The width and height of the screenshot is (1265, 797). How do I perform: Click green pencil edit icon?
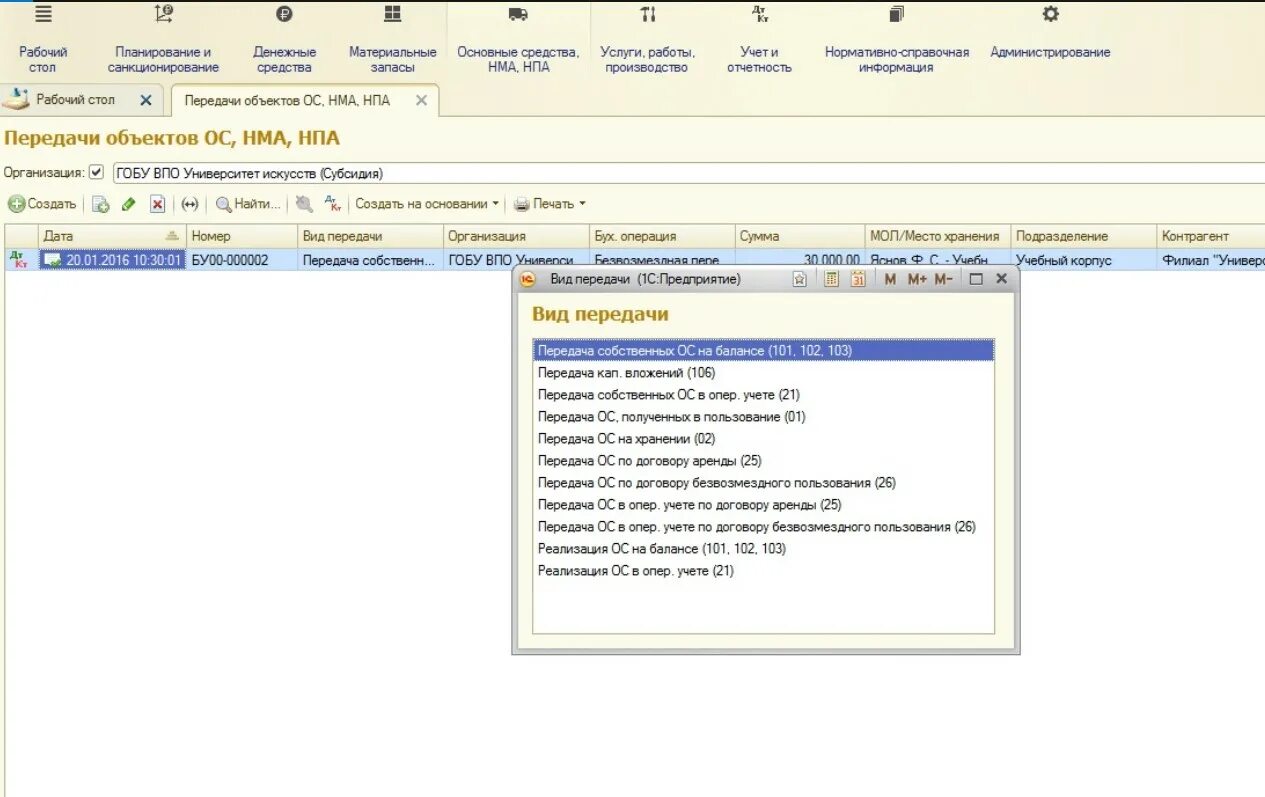point(128,204)
